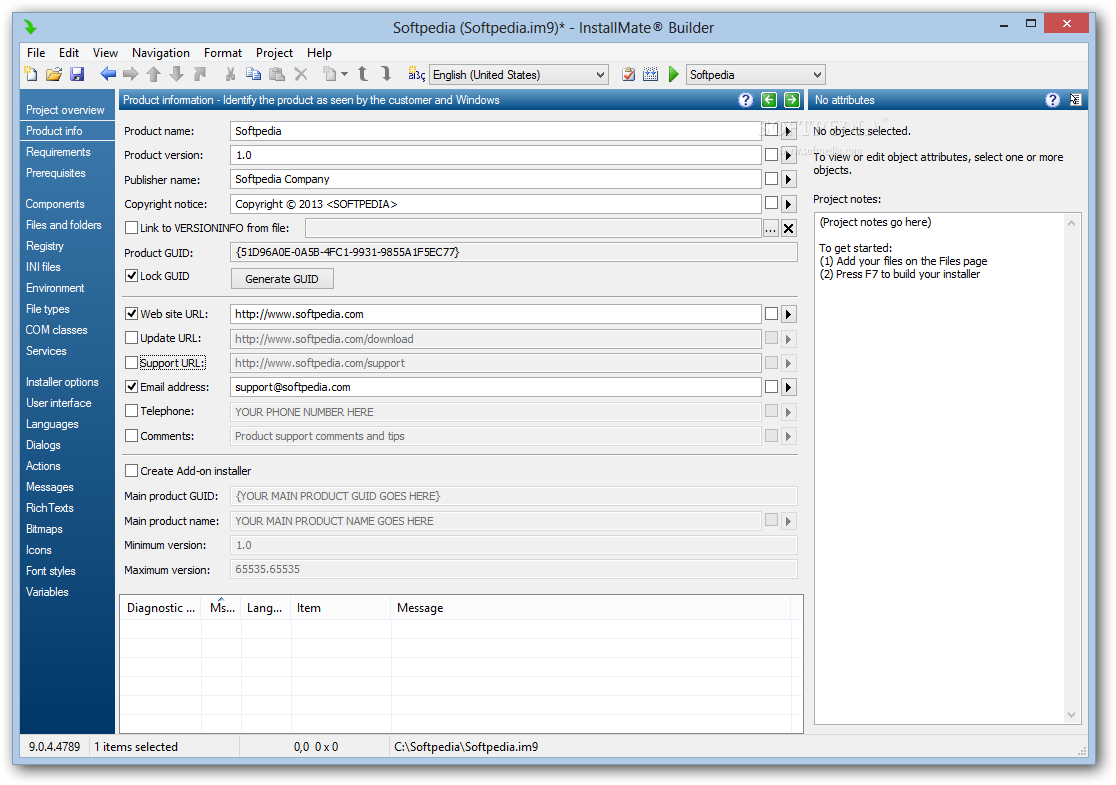Expand arrow button next to Product name

tap(789, 131)
